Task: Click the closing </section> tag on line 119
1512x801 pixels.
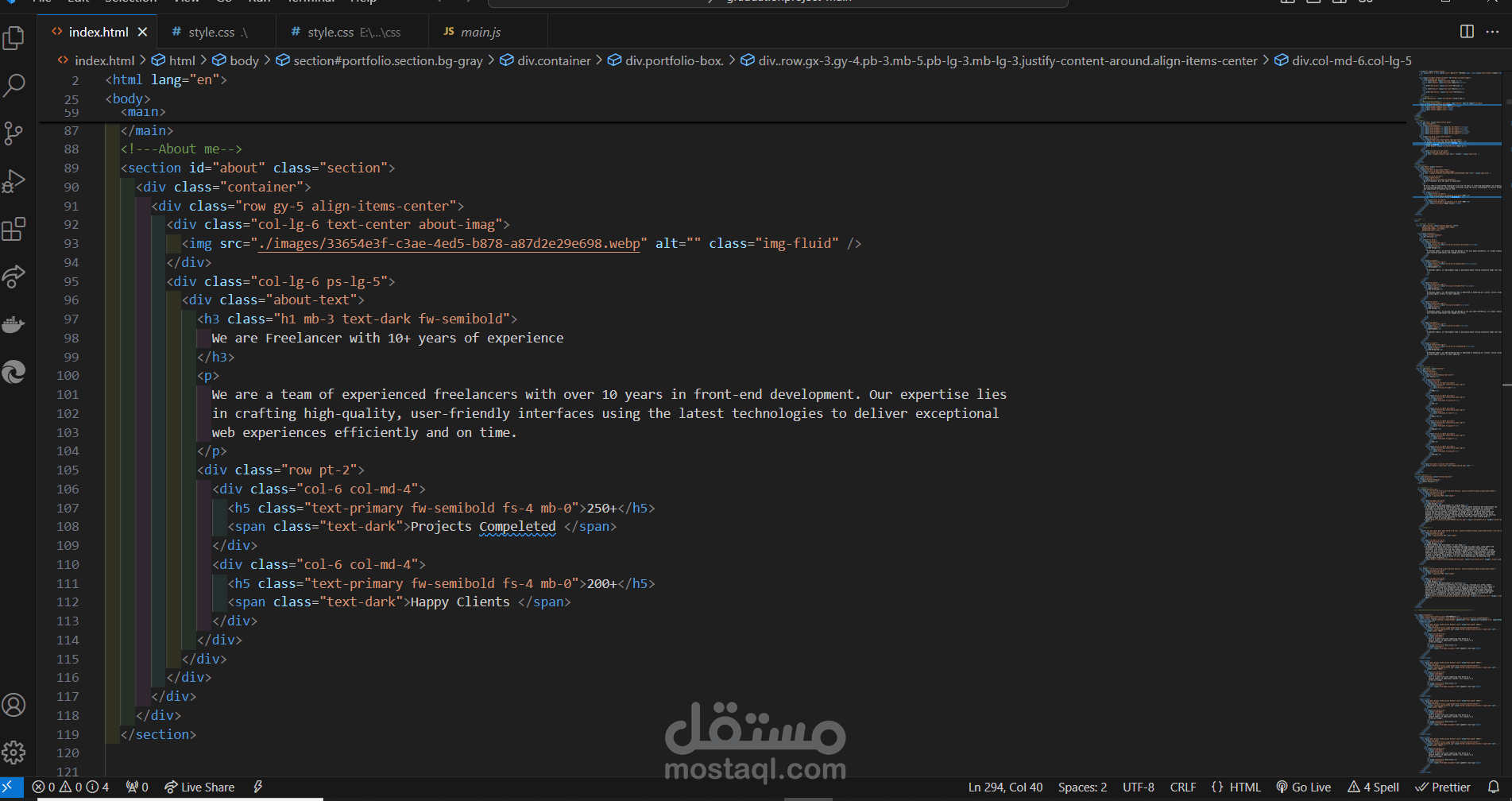Action: 158,734
